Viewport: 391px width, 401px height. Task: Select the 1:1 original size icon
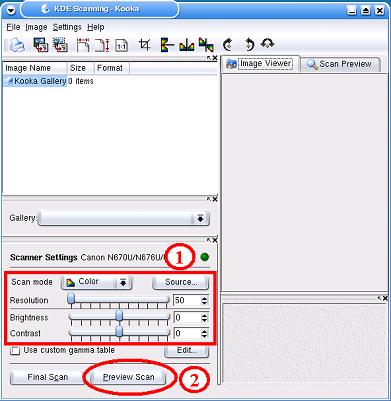click(x=121, y=45)
